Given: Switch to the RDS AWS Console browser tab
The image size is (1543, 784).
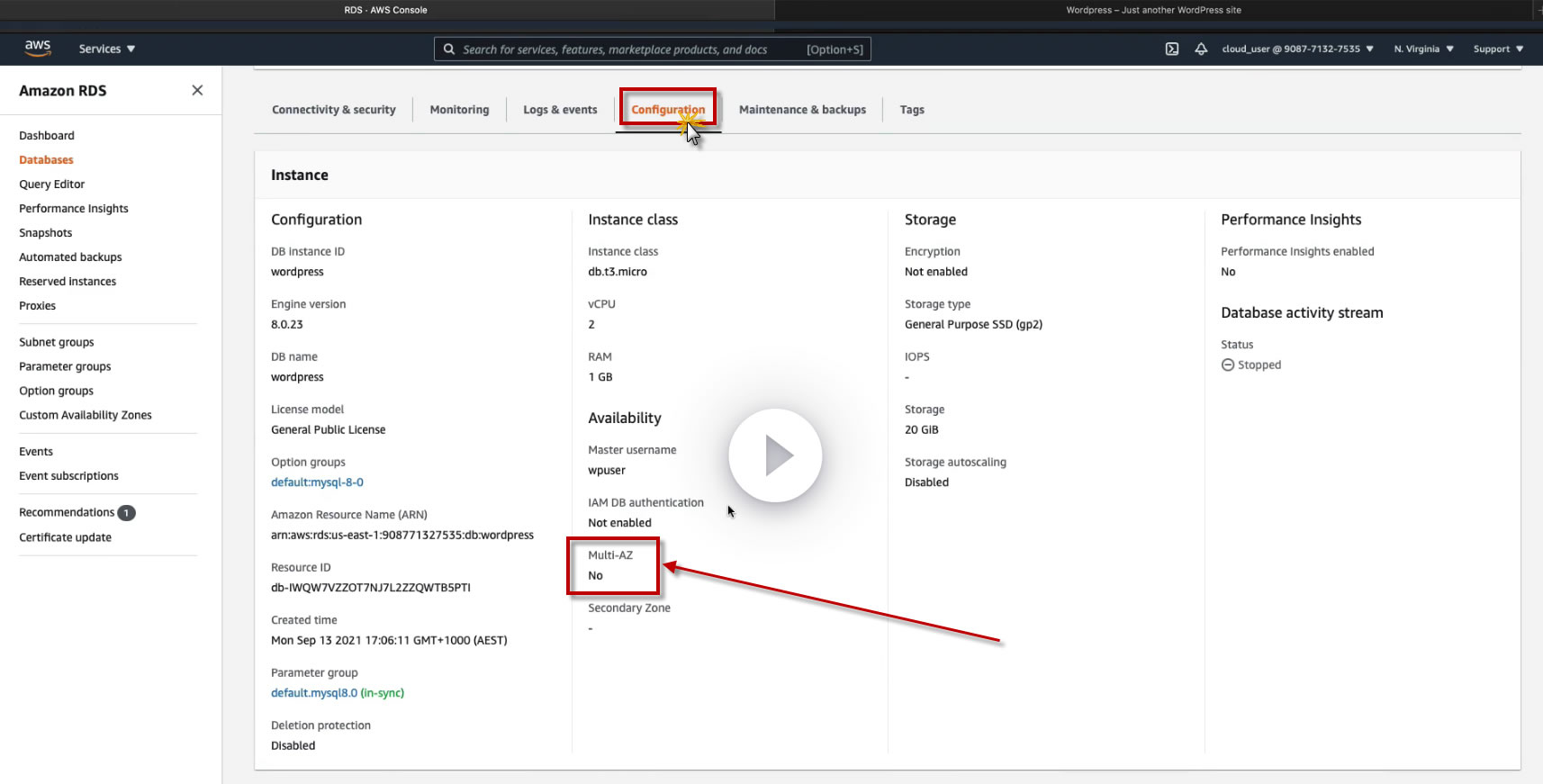Looking at the screenshot, I should coord(386,10).
